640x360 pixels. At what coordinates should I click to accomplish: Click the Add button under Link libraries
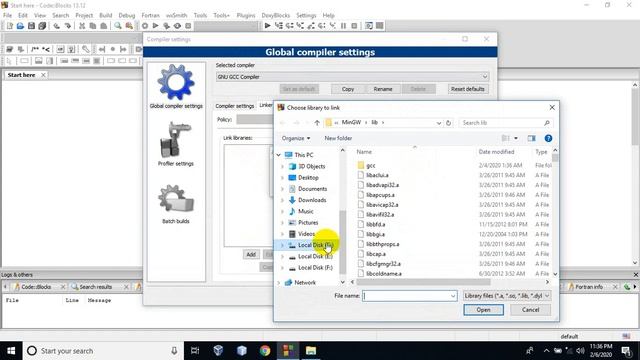pos(251,254)
